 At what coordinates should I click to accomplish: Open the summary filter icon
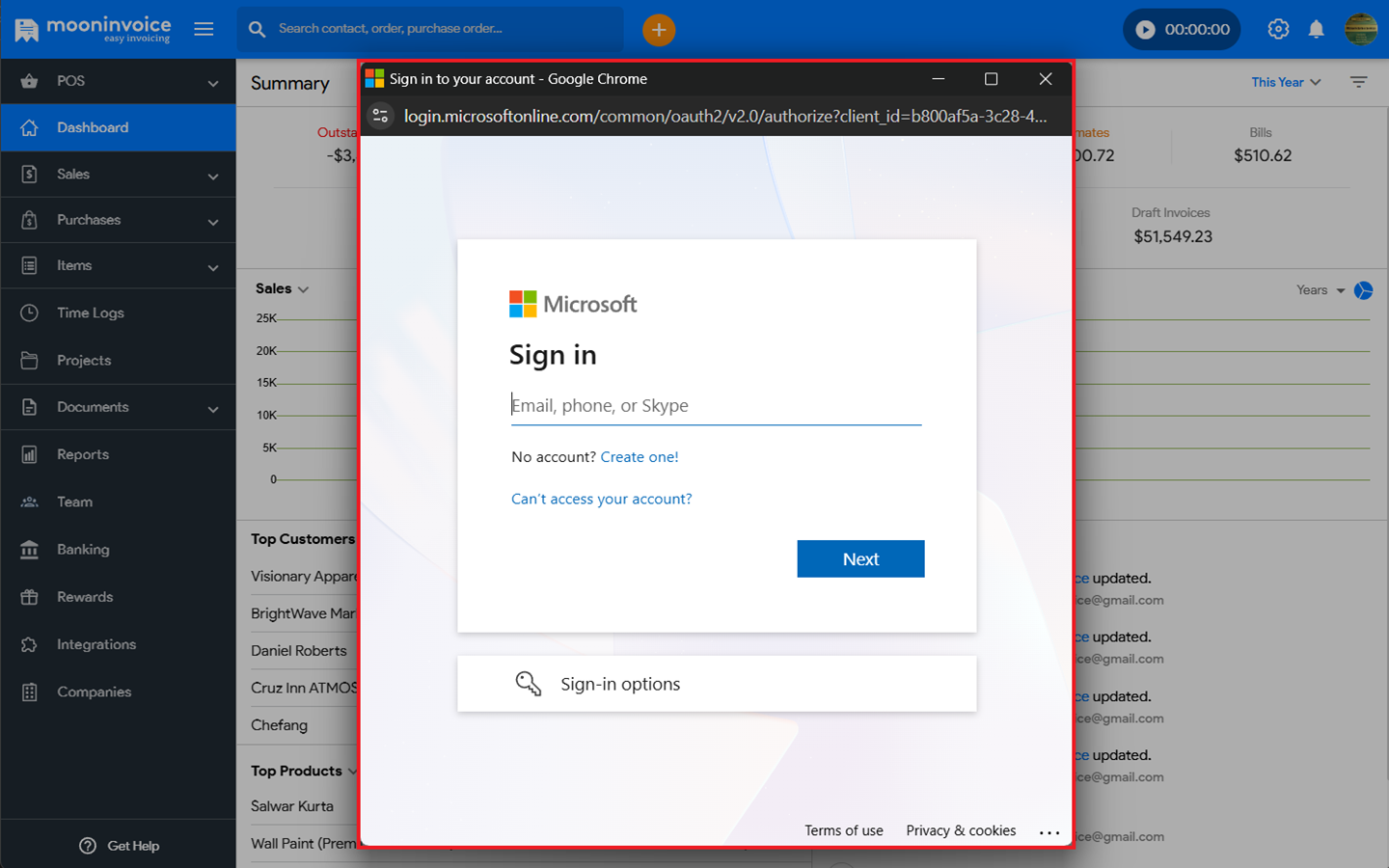point(1358,83)
